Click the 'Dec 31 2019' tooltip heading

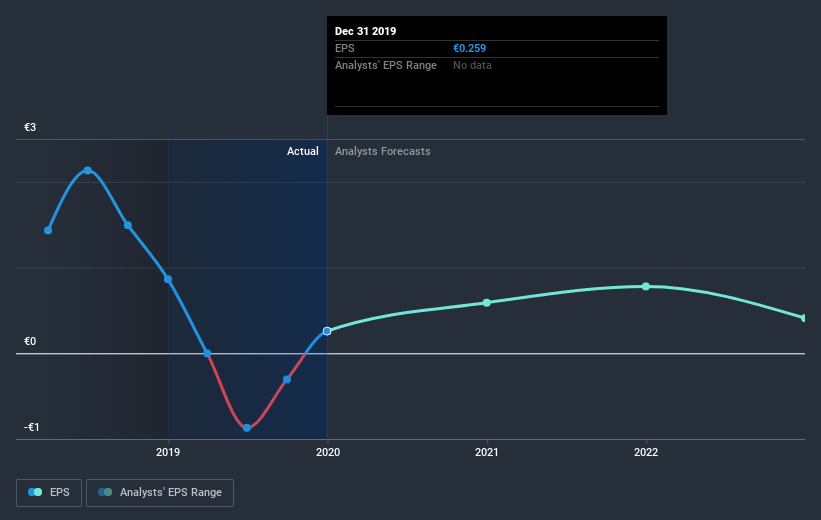(365, 31)
